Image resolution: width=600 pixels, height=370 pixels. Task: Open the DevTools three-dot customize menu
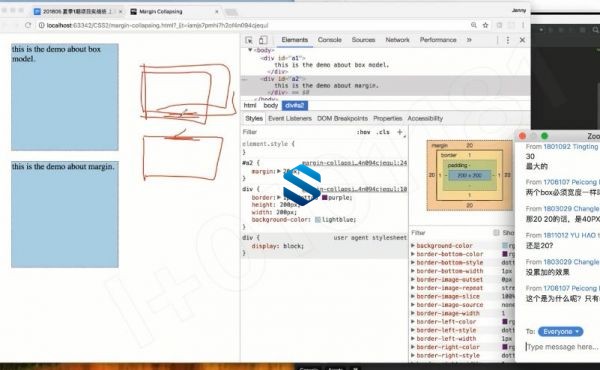(508, 40)
